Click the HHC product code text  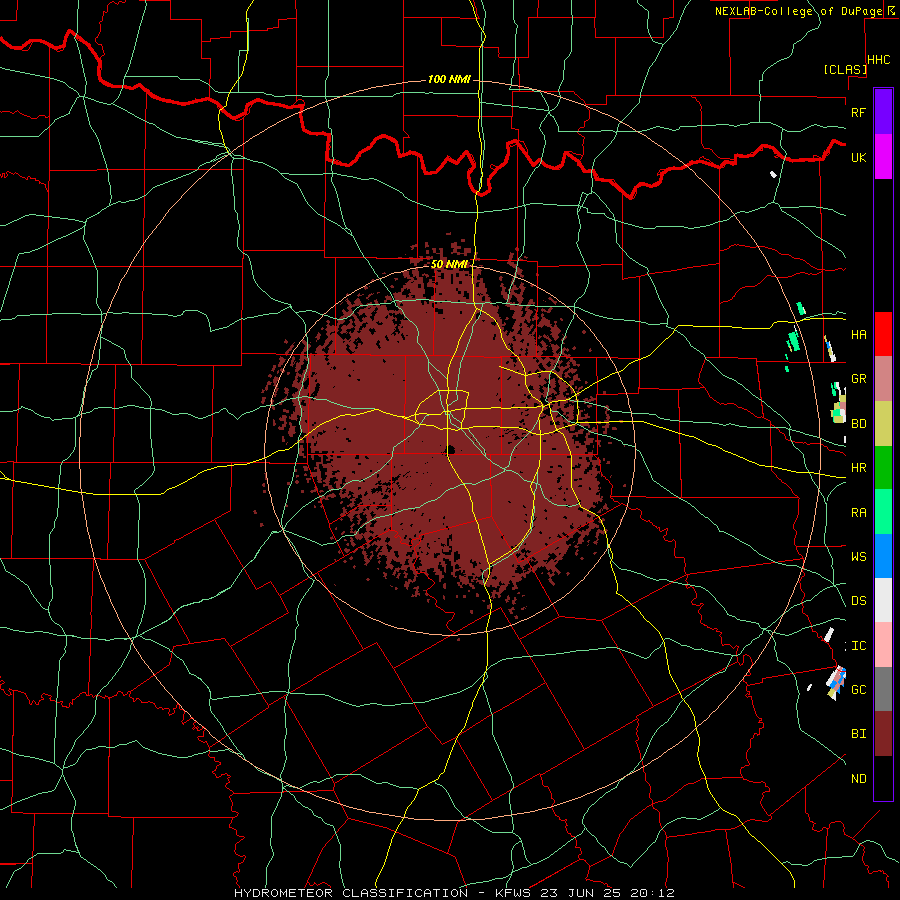(x=879, y=60)
